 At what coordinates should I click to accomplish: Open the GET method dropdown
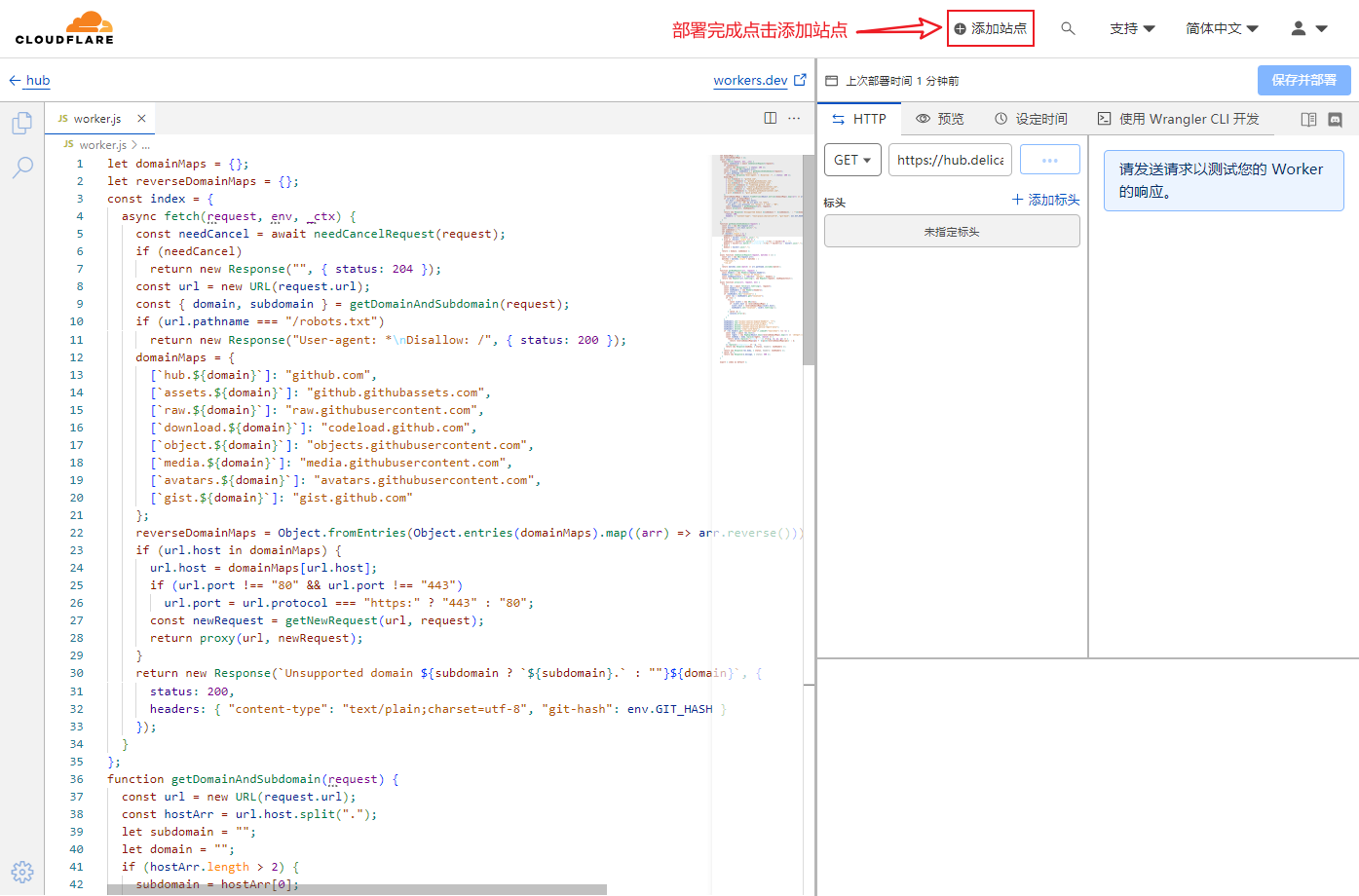852,160
